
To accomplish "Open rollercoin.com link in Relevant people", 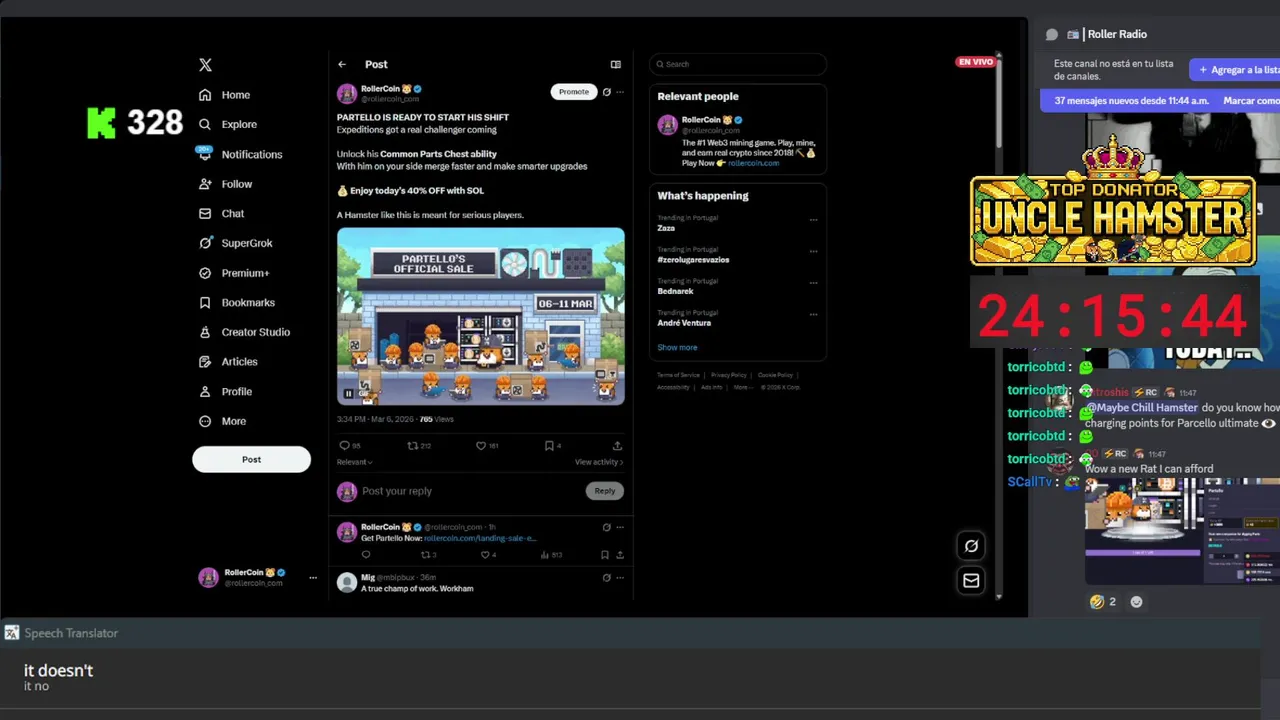I will click(753, 163).
